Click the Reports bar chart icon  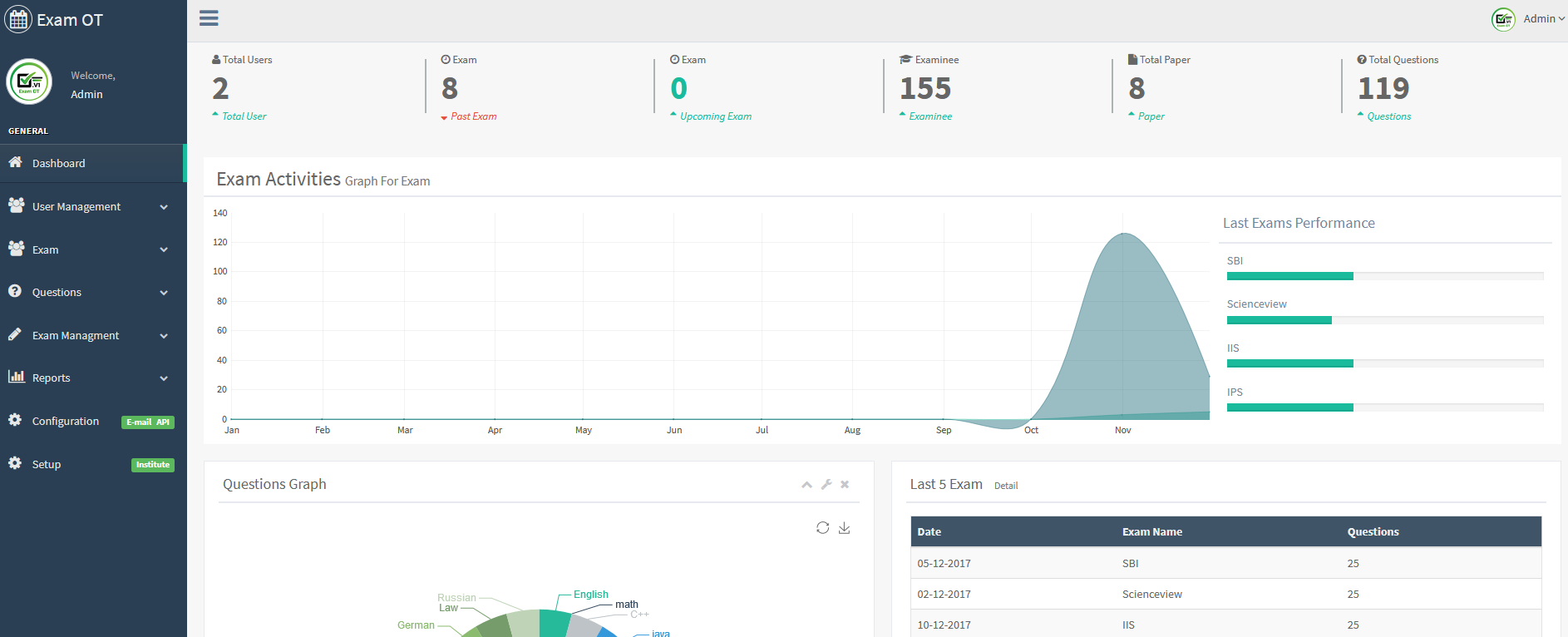click(16, 376)
